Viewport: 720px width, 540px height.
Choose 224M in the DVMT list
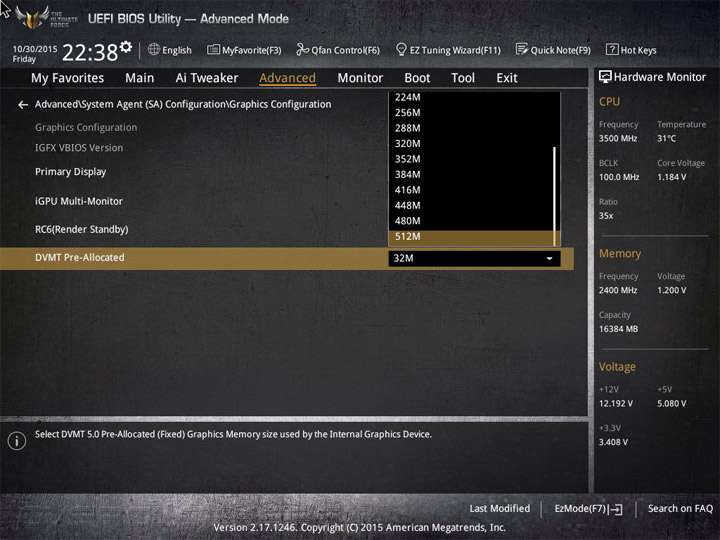471,97
